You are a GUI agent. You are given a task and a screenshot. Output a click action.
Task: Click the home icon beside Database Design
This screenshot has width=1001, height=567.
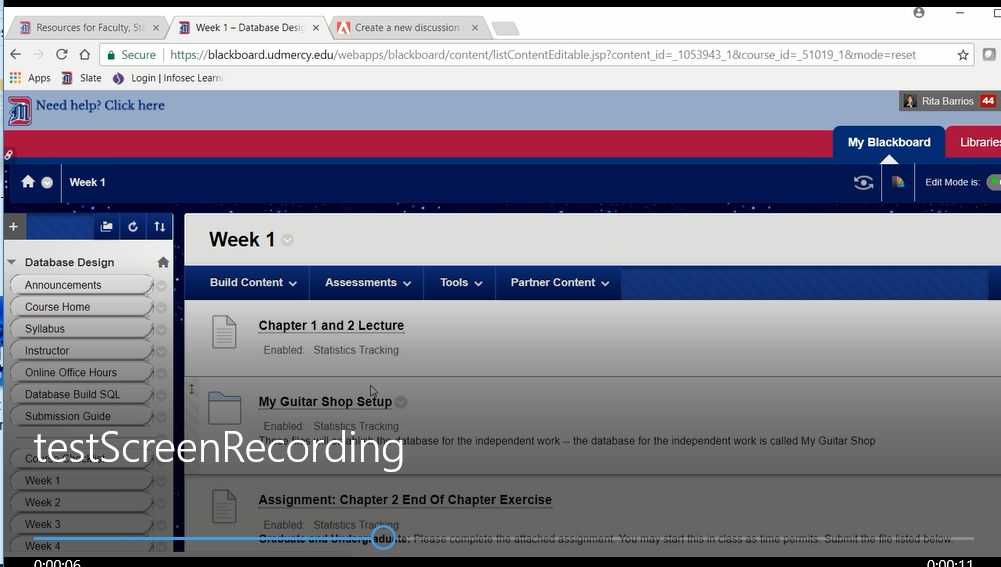tap(163, 262)
